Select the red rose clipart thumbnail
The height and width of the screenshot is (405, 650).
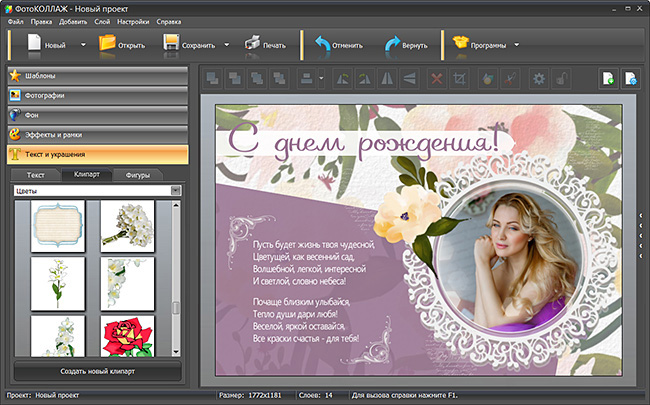127,336
